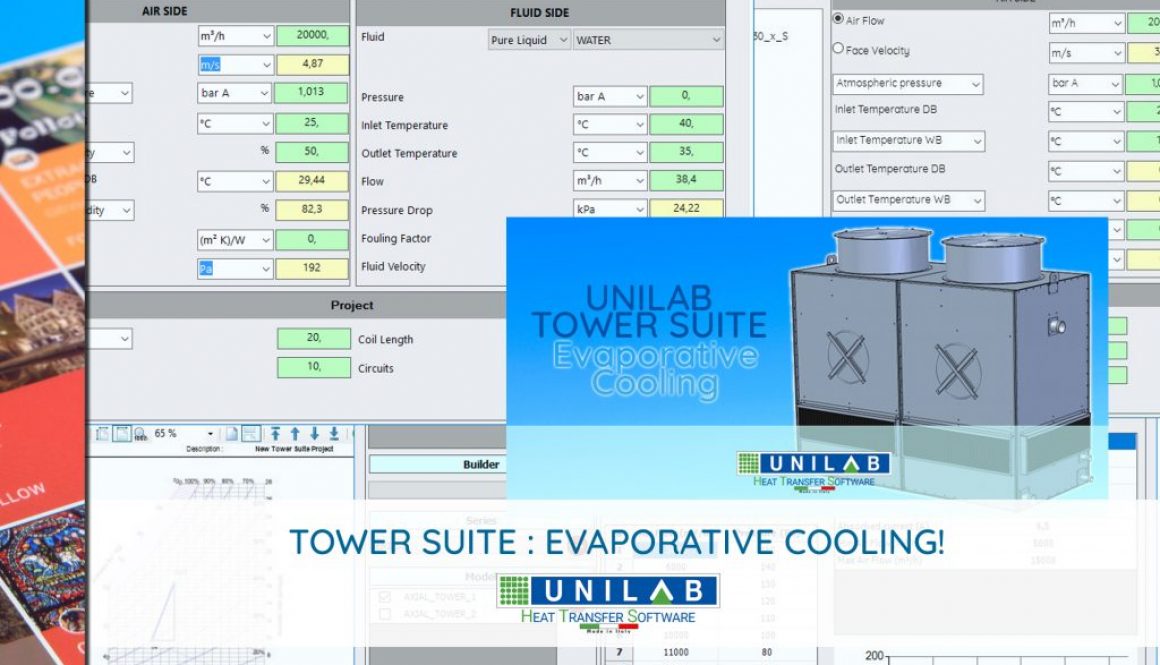Screen dimensions: 1160x665
Task: Select the fit page width icon
Action: [102, 432]
